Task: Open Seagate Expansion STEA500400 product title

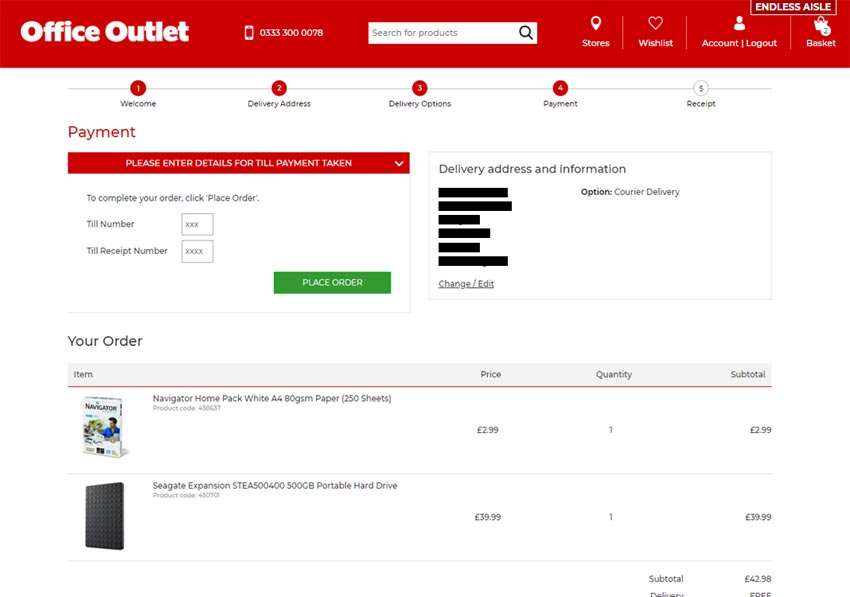Action: [x=275, y=485]
